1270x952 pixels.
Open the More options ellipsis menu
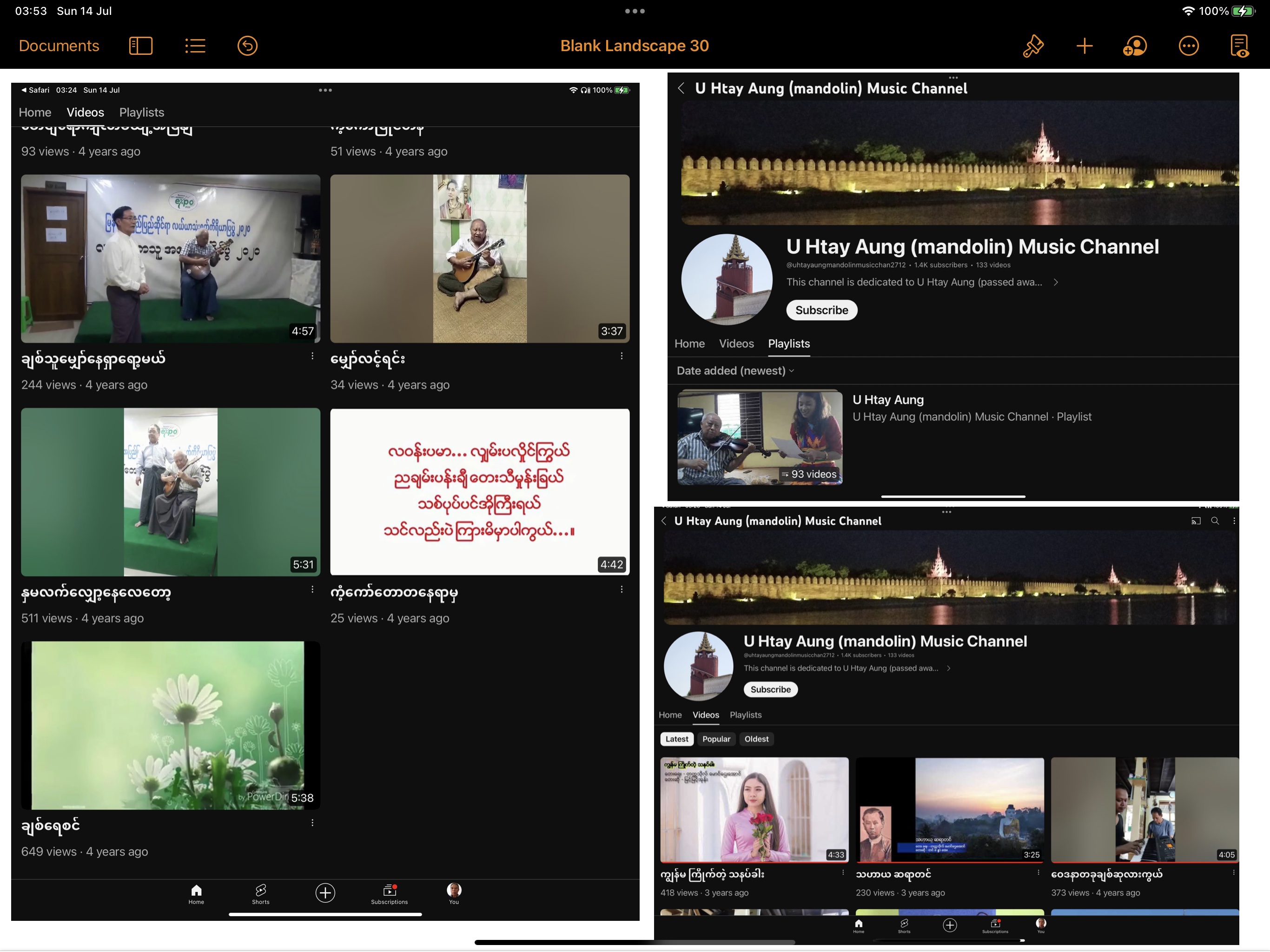[x=1188, y=46]
